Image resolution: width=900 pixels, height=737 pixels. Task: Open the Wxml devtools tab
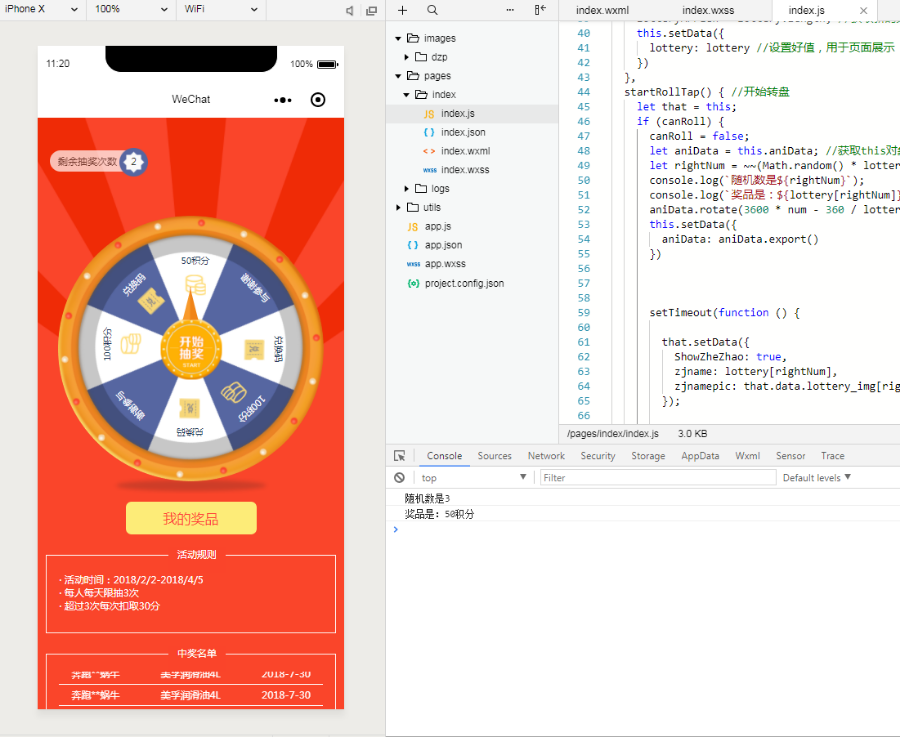point(747,456)
